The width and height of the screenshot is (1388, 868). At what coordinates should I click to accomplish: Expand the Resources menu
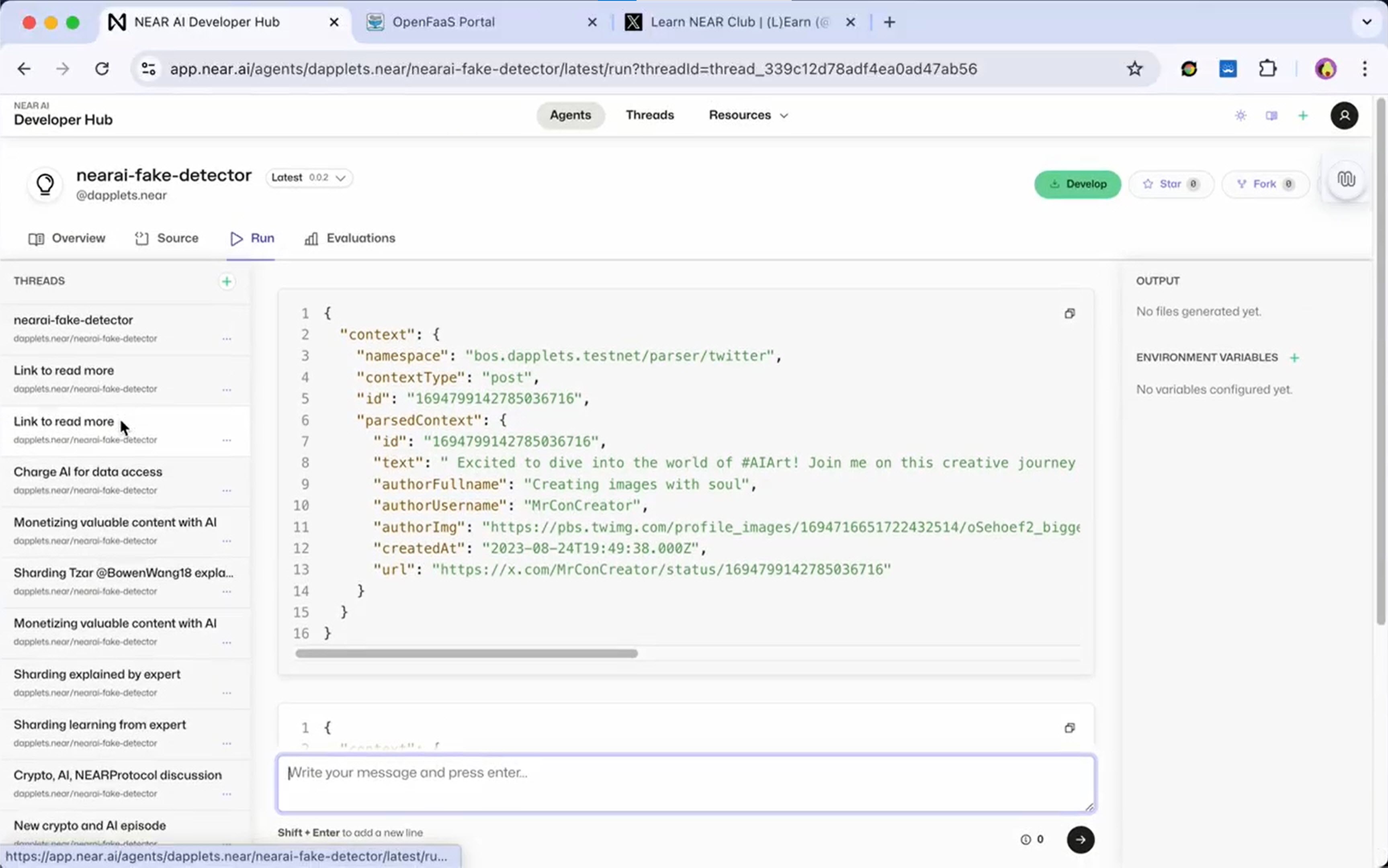point(748,115)
